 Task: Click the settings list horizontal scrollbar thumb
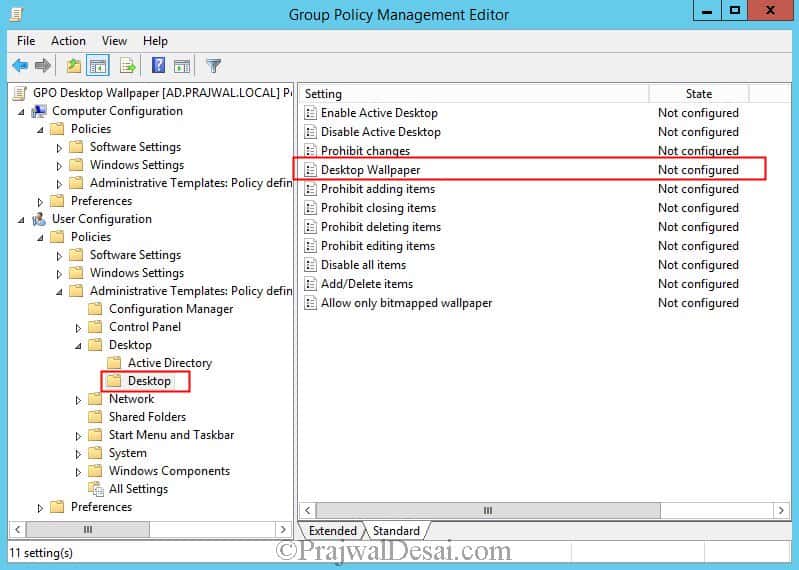pos(488,510)
